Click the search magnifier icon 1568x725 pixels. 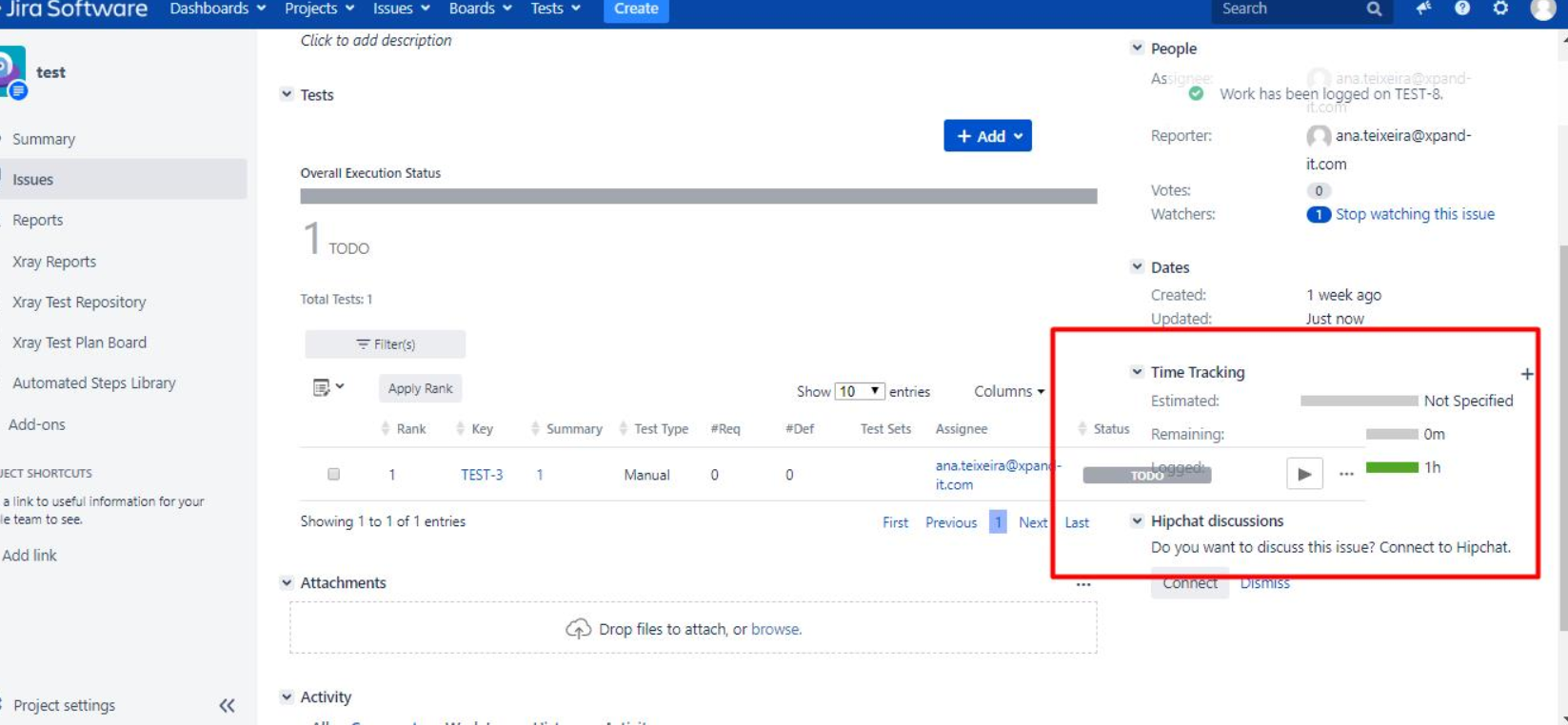tap(1373, 10)
